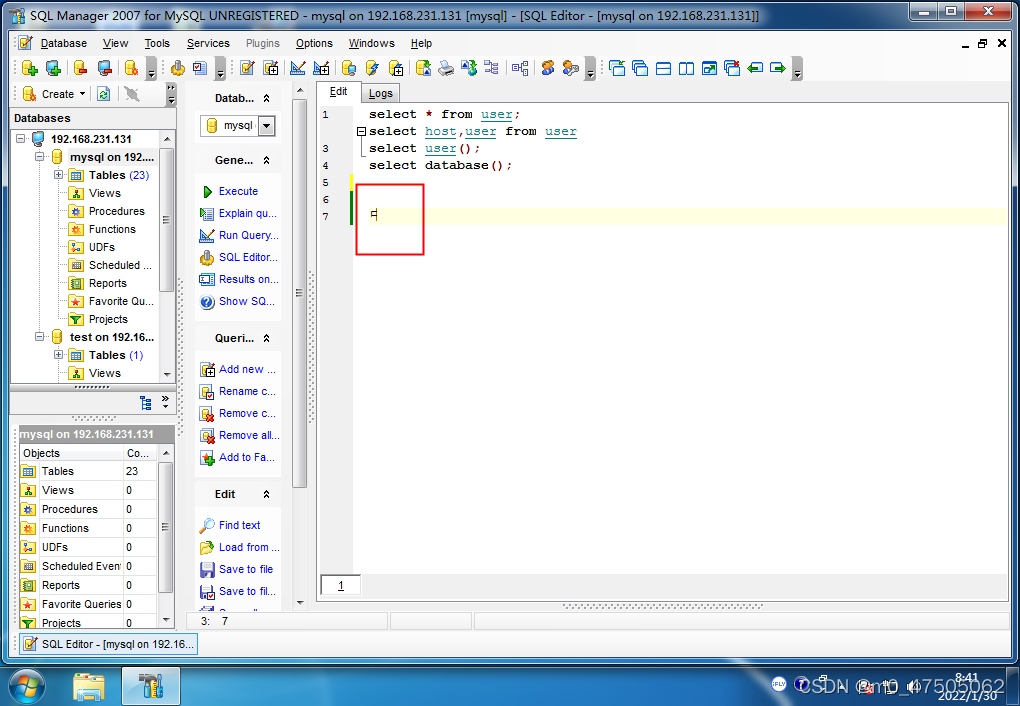This screenshot has width=1020, height=706.
Task: Open the SQL Monitor stamp icon
Action: coord(177,68)
